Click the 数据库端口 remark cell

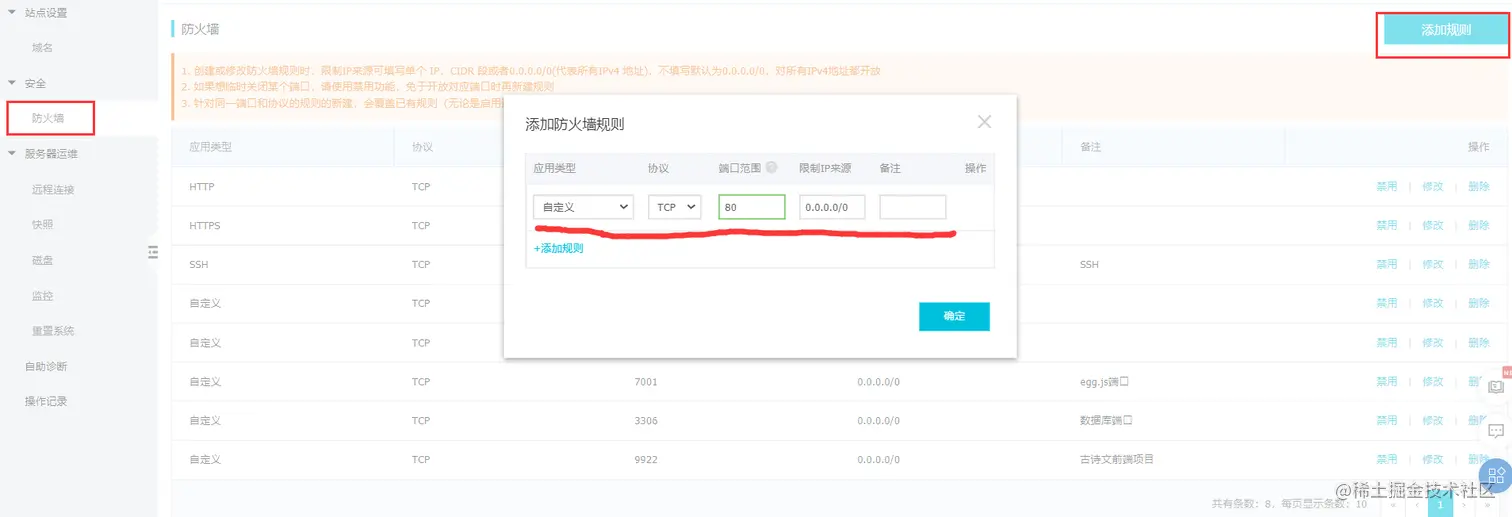coord(1106,421)
